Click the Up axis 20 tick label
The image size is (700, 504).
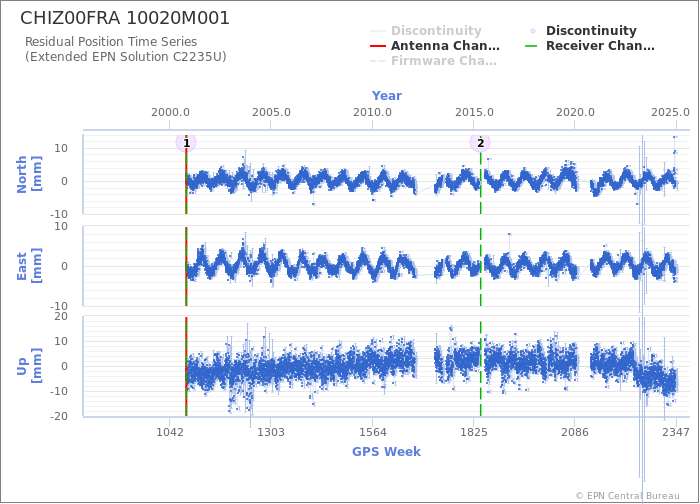[x=61, y=317]
